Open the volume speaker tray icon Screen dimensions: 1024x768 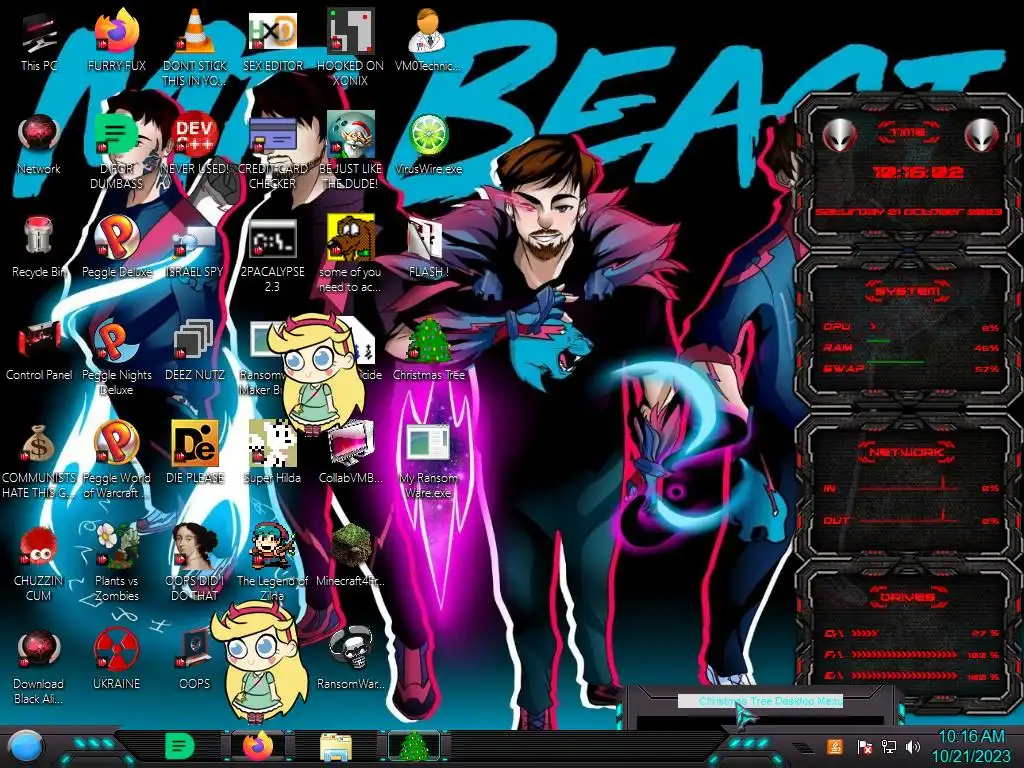[913, 746]
